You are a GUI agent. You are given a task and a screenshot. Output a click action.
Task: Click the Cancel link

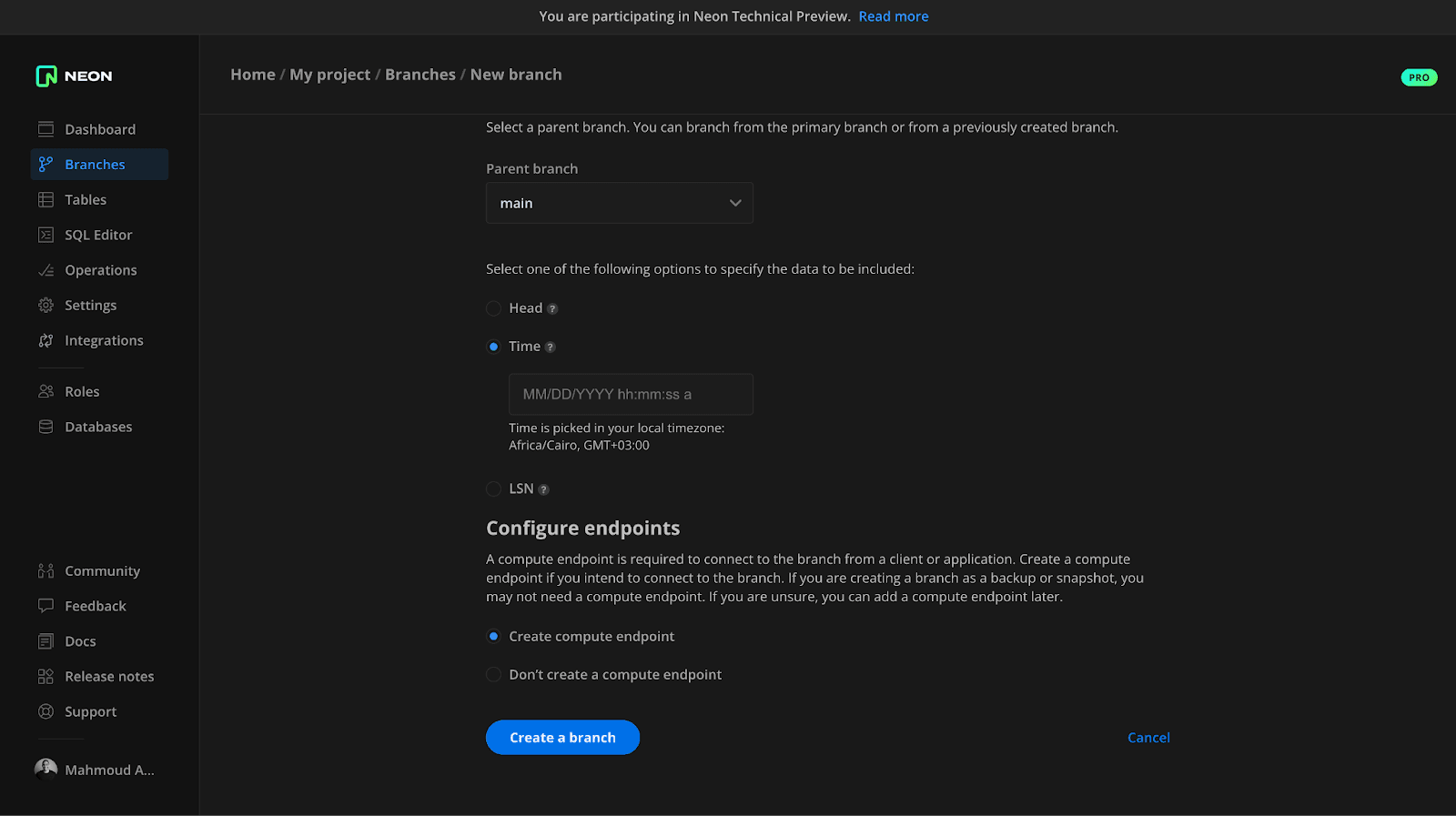point(1148,738)
